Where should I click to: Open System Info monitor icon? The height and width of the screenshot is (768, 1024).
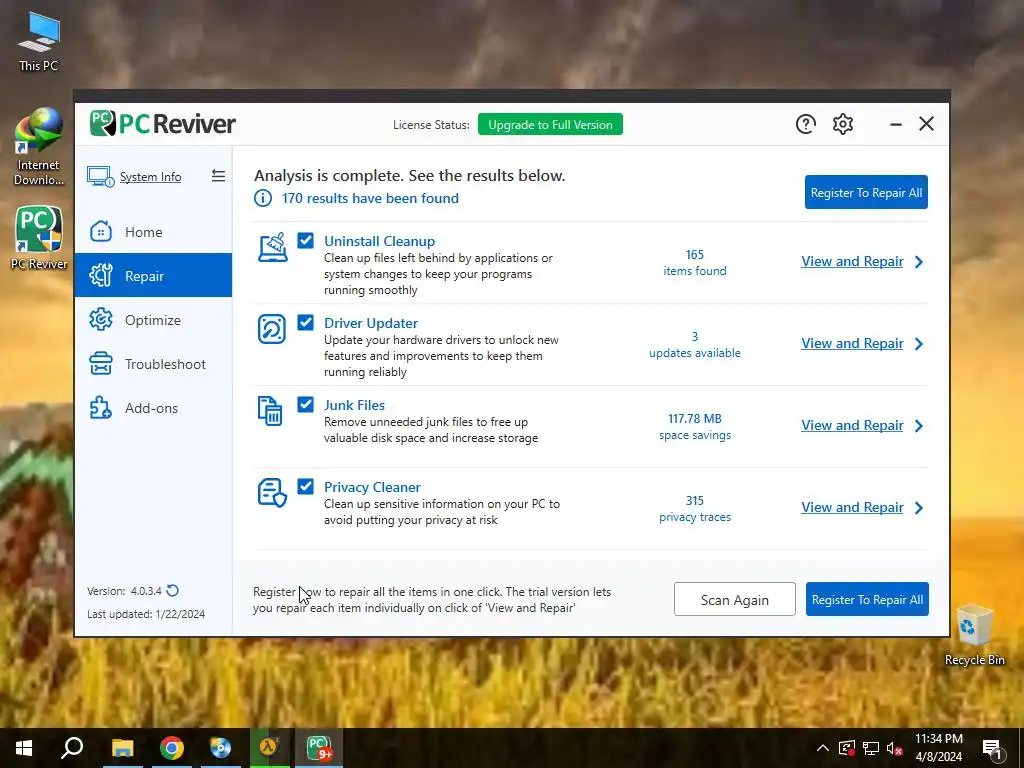point(101,176)
